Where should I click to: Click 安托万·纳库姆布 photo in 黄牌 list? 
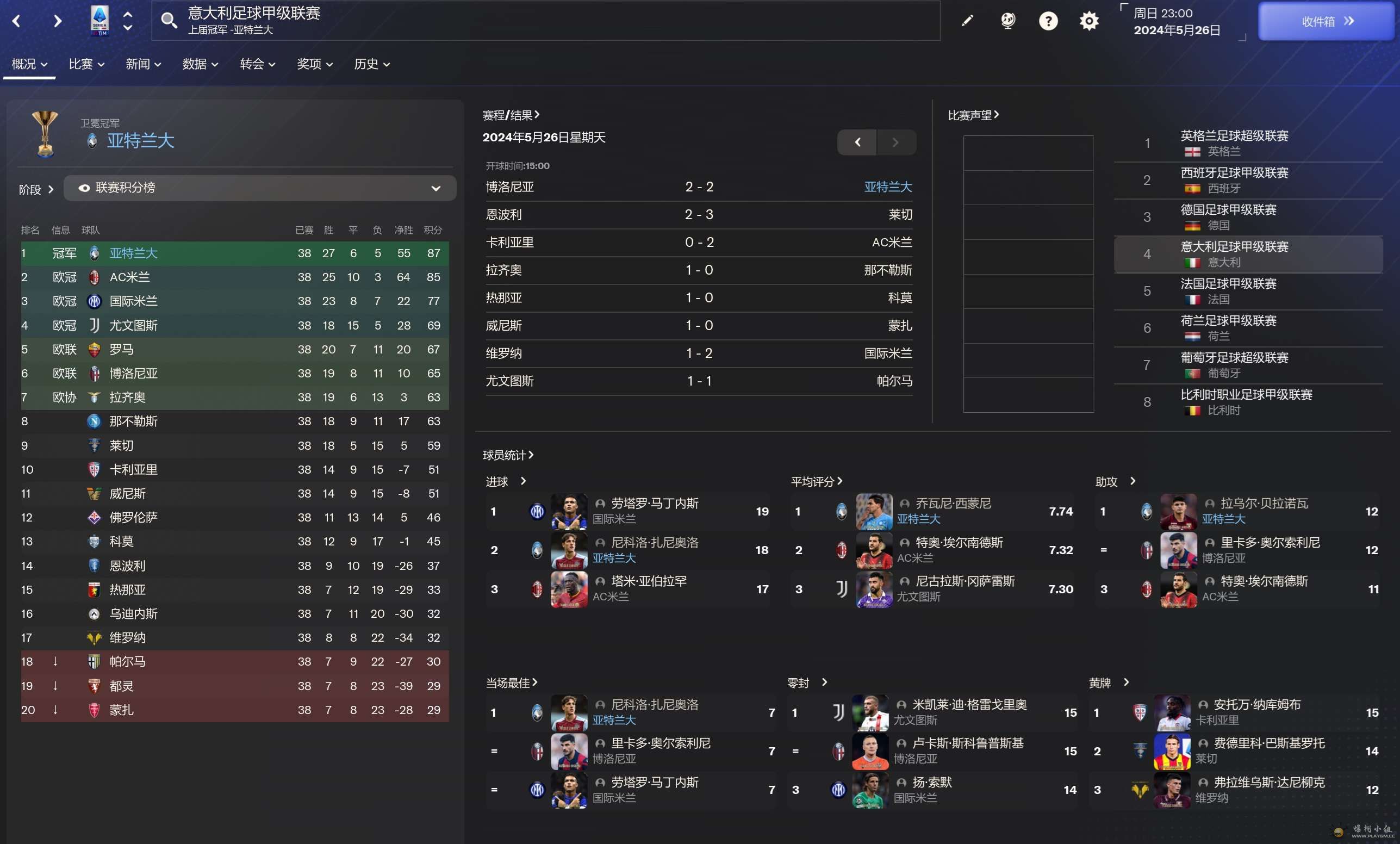(x=1172, y=713)
